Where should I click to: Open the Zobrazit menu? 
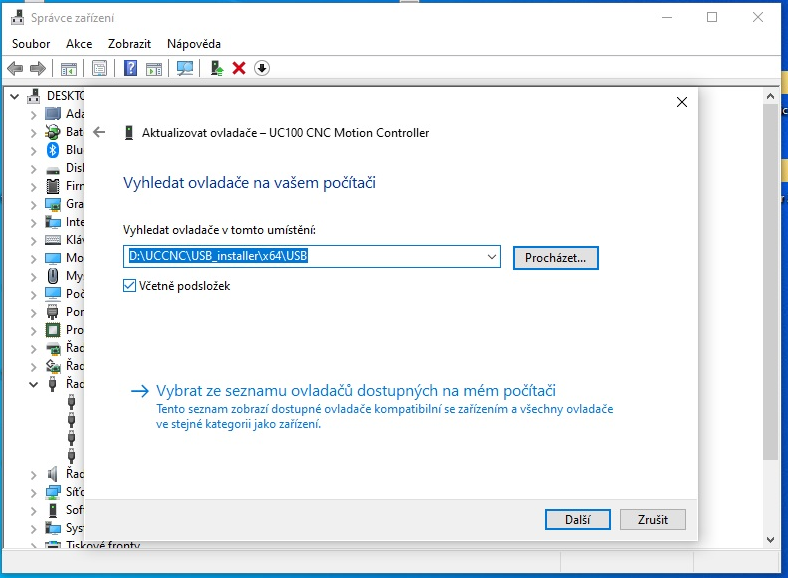pos(129,44)
